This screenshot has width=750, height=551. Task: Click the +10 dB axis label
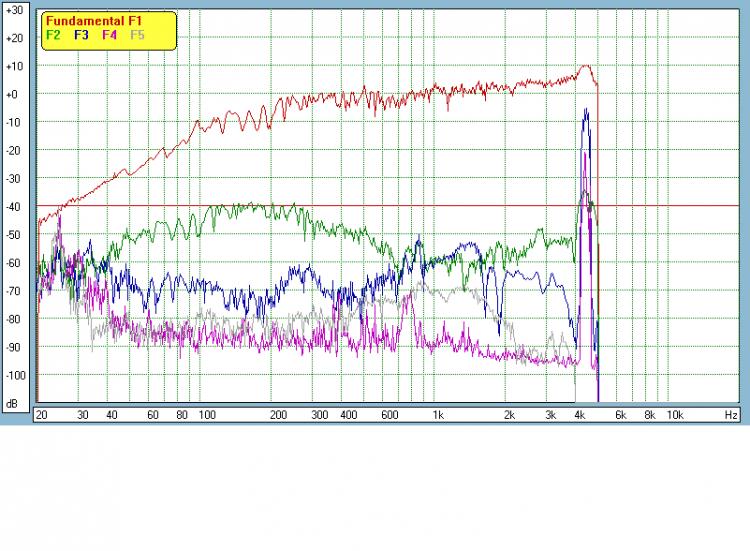pyautogui.click(x=14, y=66)
